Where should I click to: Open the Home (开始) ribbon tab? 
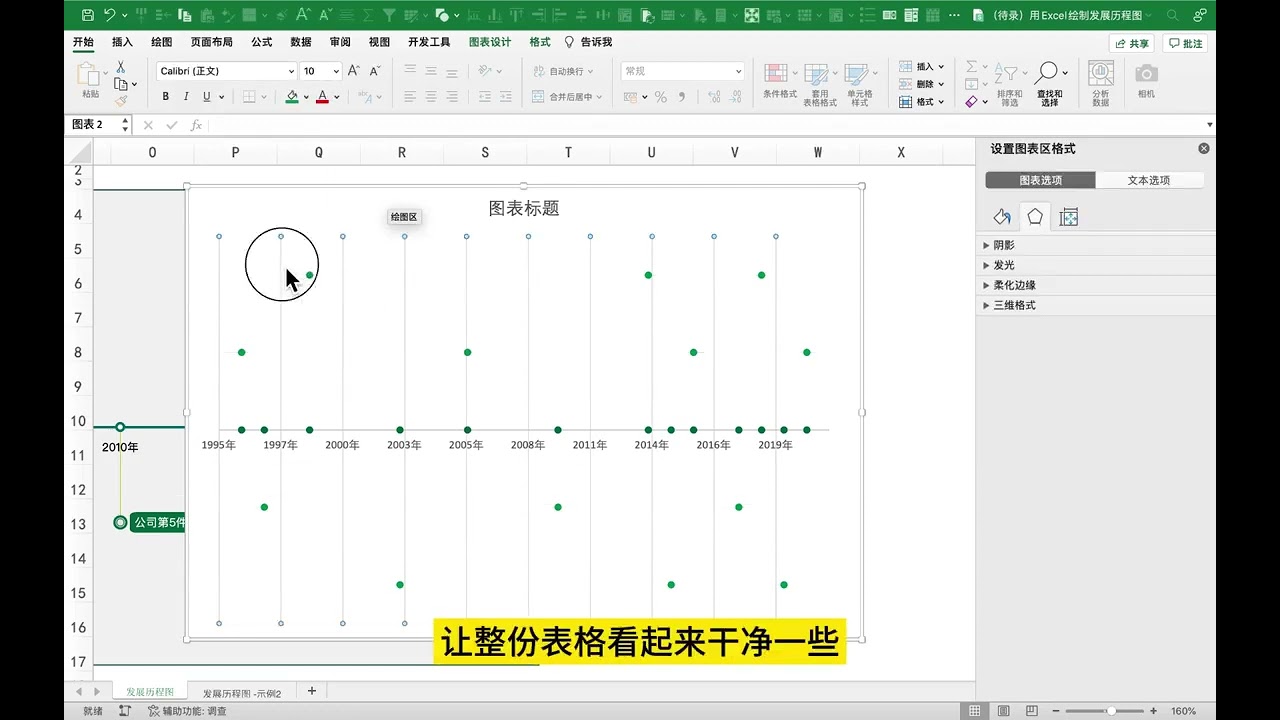83,42
